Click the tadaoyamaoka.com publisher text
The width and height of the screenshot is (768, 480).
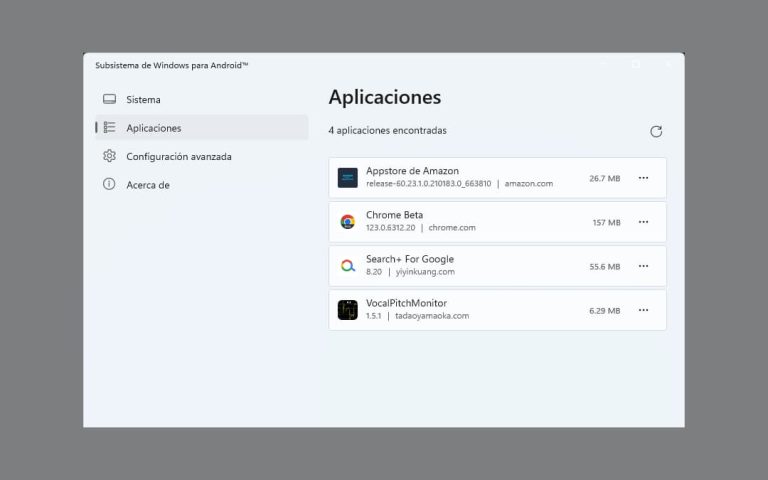(x=432, y=316)
